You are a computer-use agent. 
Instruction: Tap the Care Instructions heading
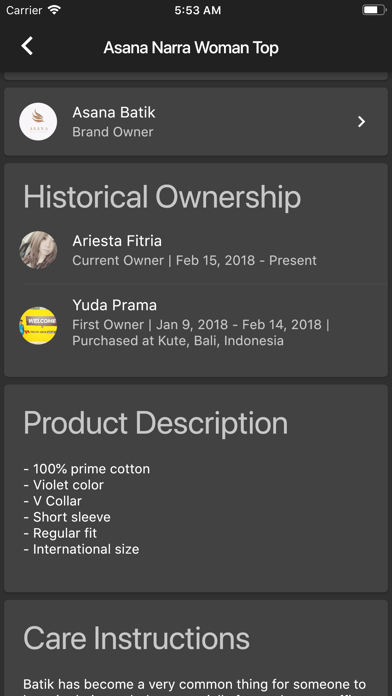[x=136, y=639]
